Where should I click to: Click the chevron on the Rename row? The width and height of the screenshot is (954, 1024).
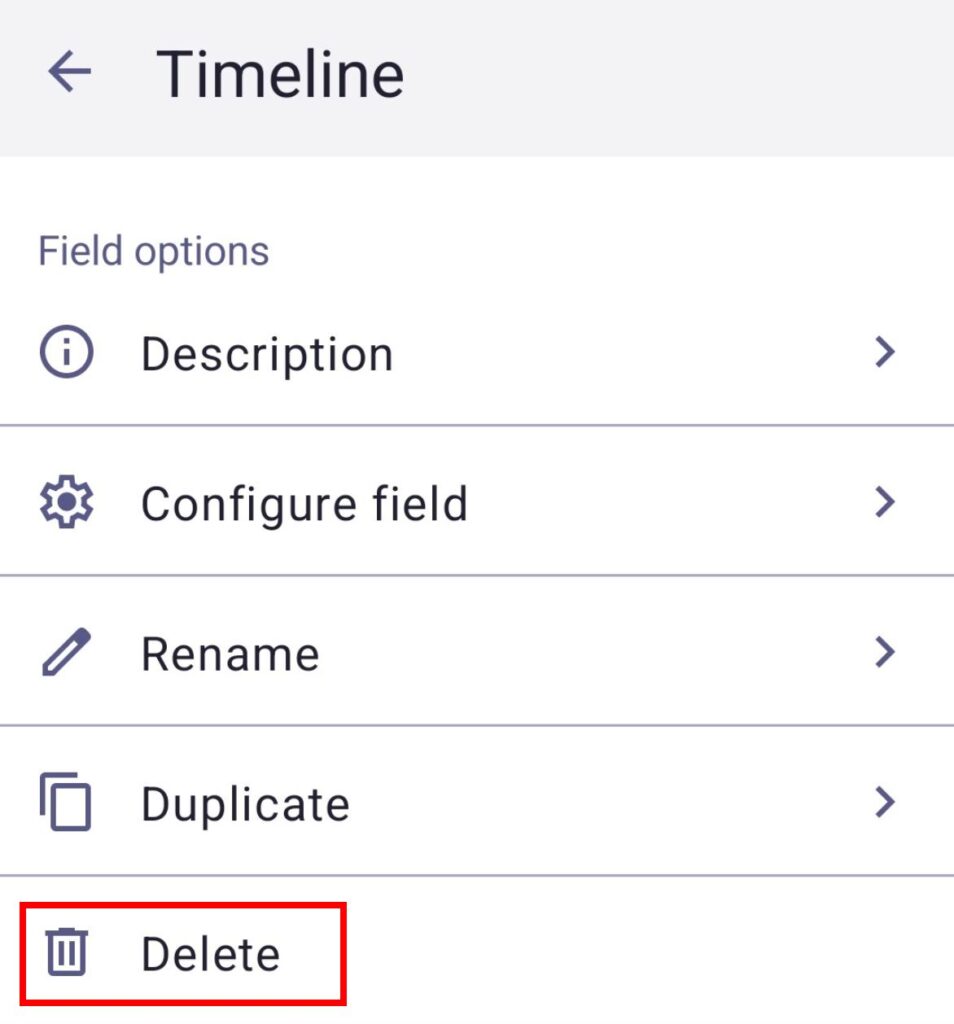884,652
